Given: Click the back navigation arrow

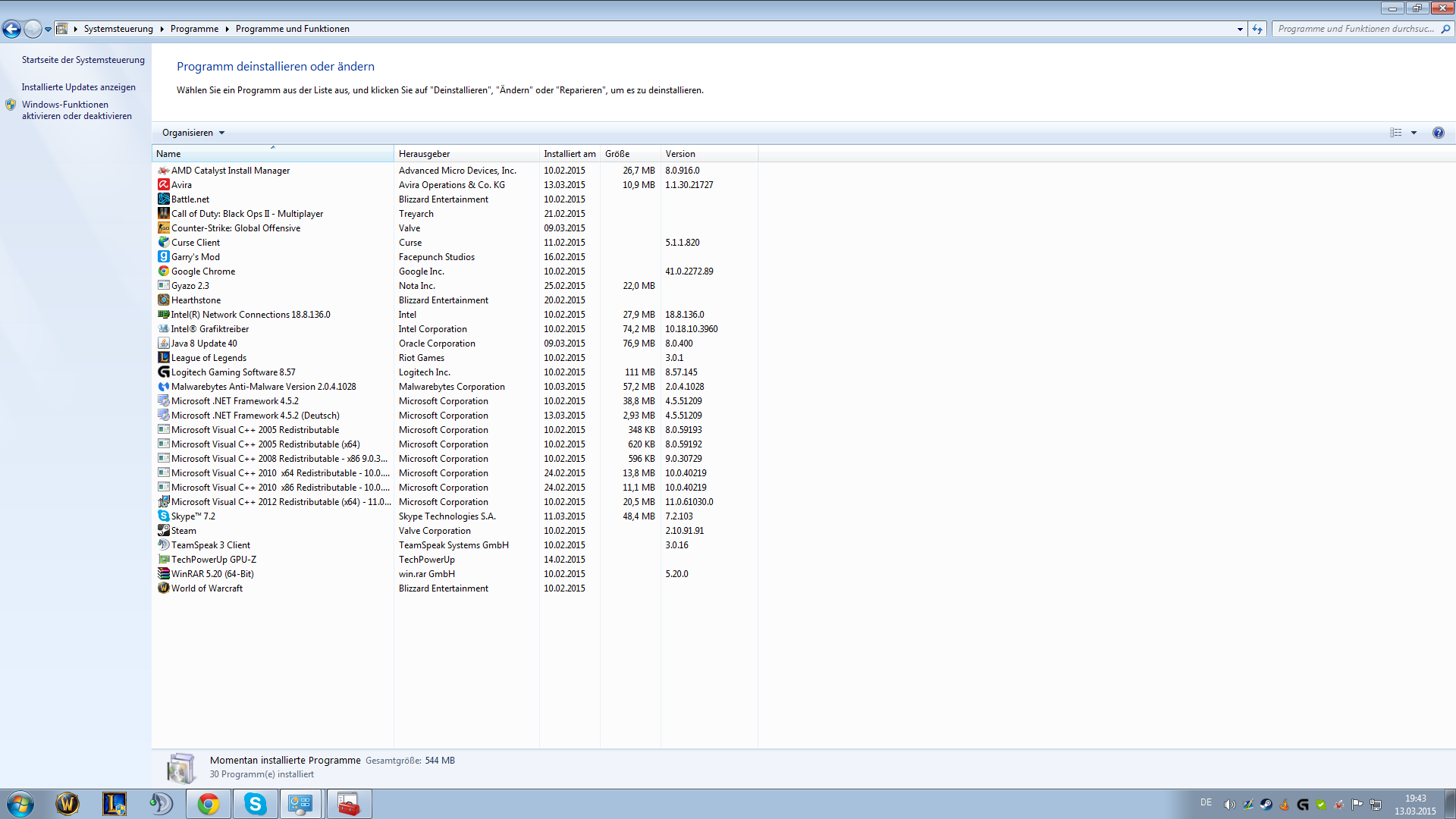Looking at the screenshot, I should (12, 29).
